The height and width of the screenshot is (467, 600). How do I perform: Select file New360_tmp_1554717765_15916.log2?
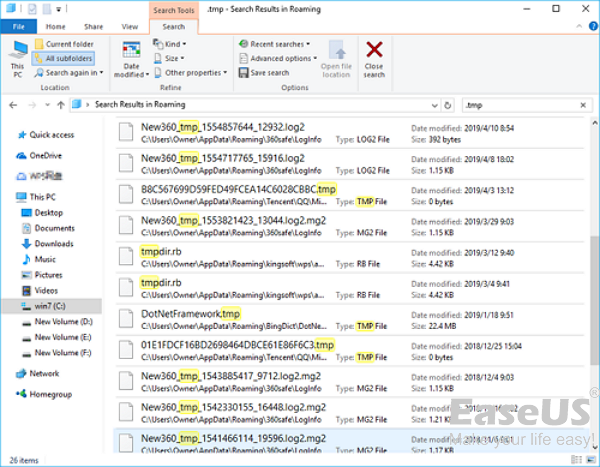point(350,164)
